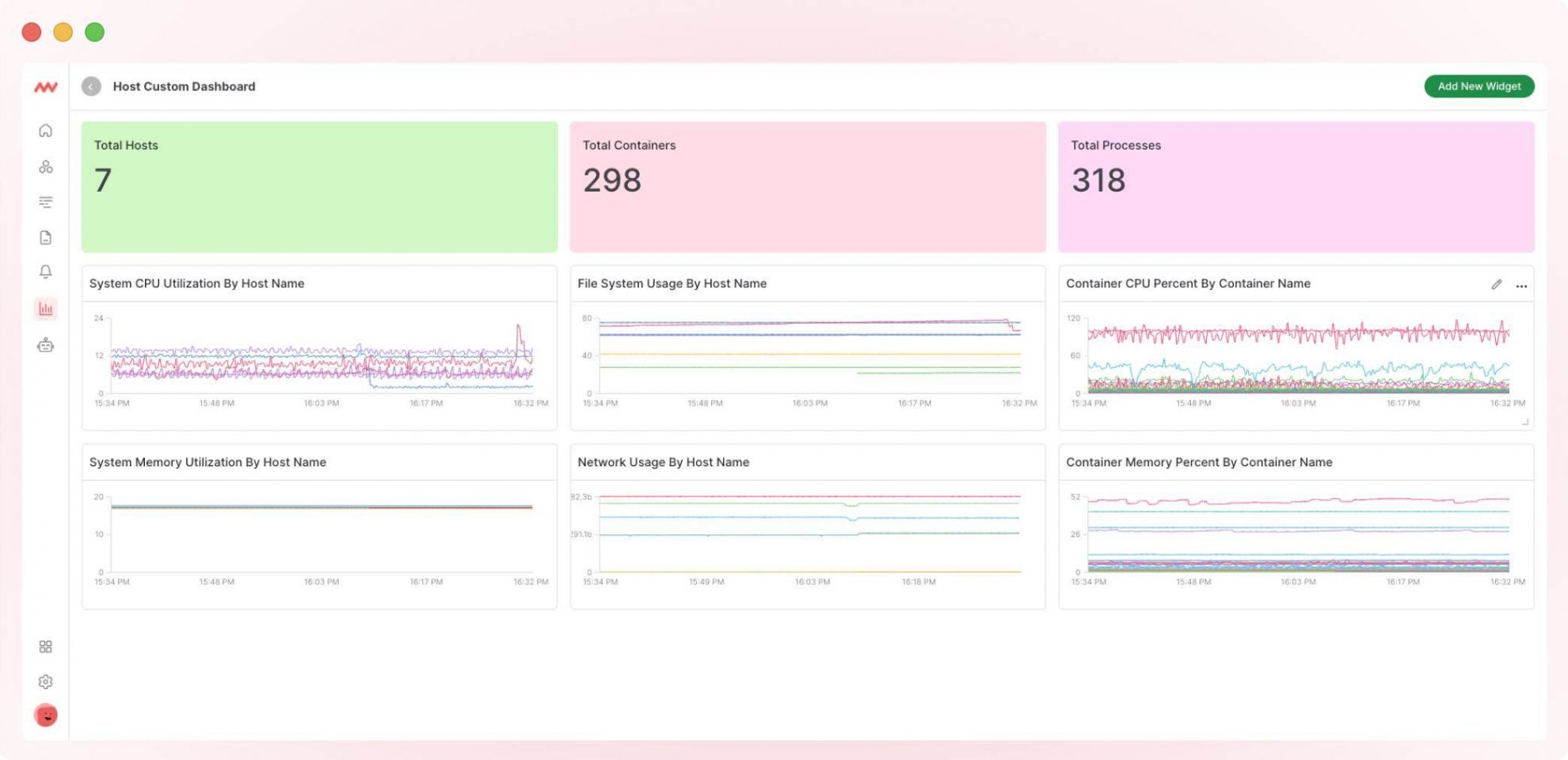Open Settings with the gear icon
Image resolution: width=1568 pixels, height=760 pixels.
click(x=46, y=681)
